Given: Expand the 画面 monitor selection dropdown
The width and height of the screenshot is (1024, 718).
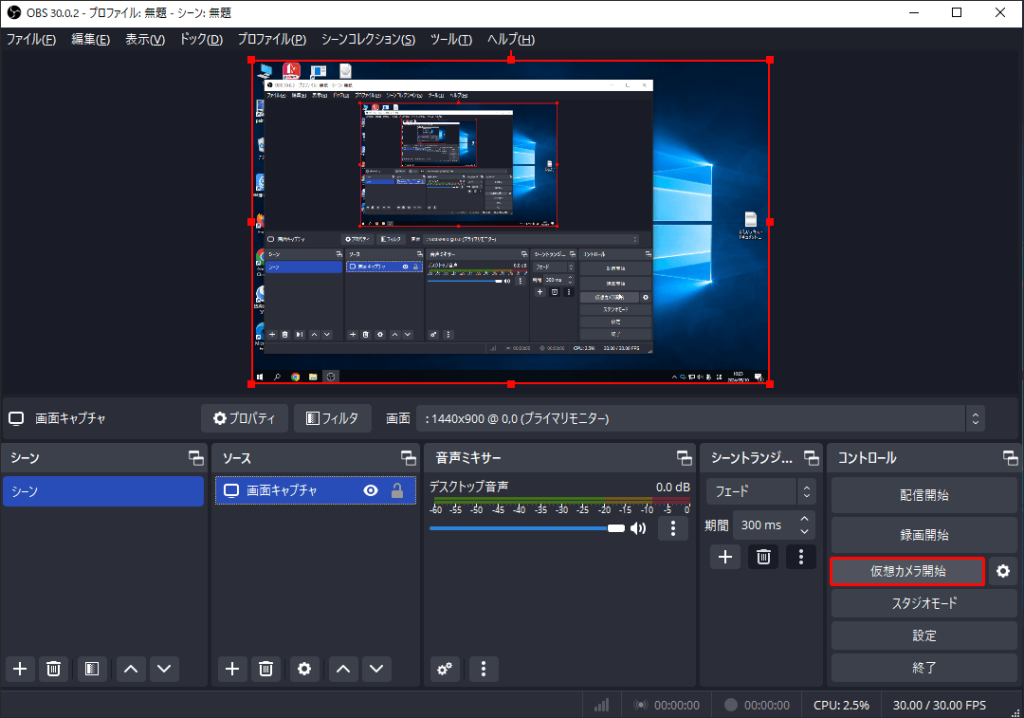Looking at the screenshot, I should coord(976,418).
